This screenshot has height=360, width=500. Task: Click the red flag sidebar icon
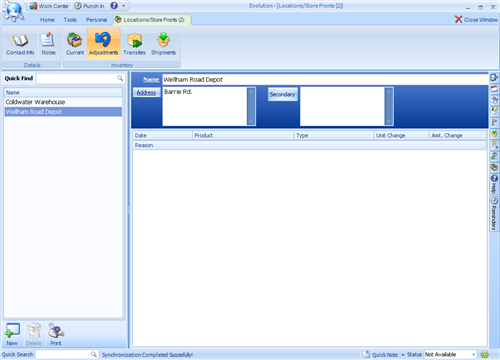(x=494, y=122)
